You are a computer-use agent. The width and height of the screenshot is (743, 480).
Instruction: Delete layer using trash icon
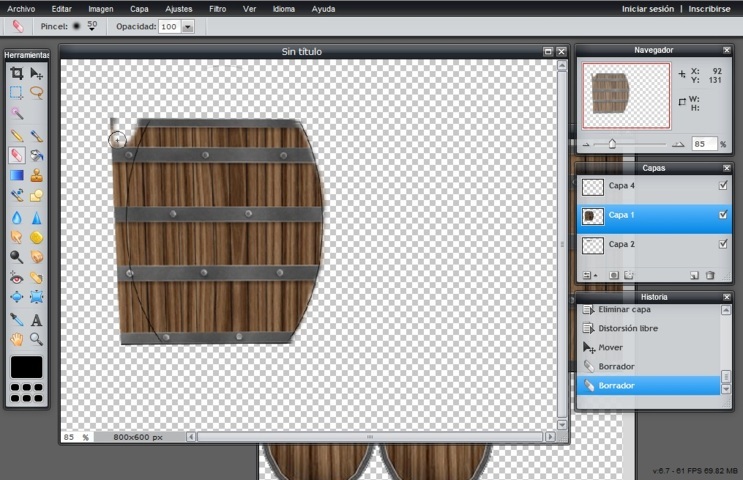(x=710, y=275)
